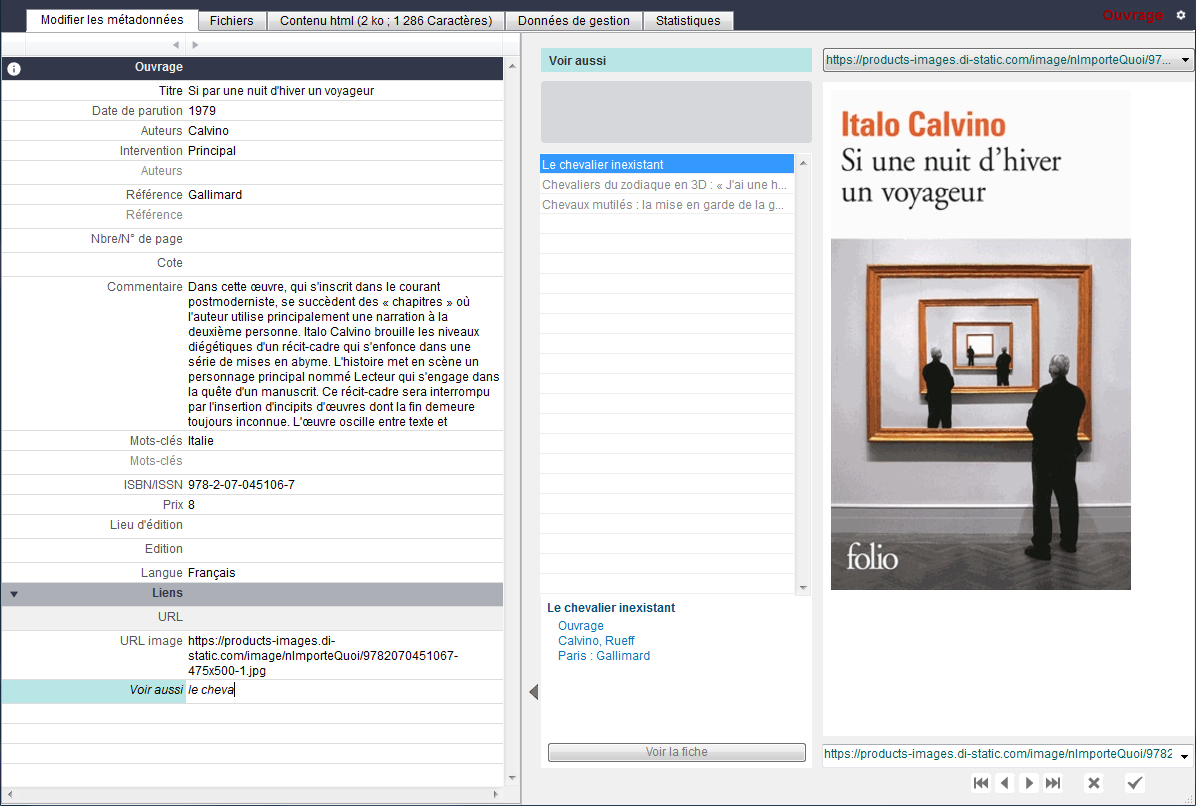Edit the Référence Gallimard field

coord(345,194)
